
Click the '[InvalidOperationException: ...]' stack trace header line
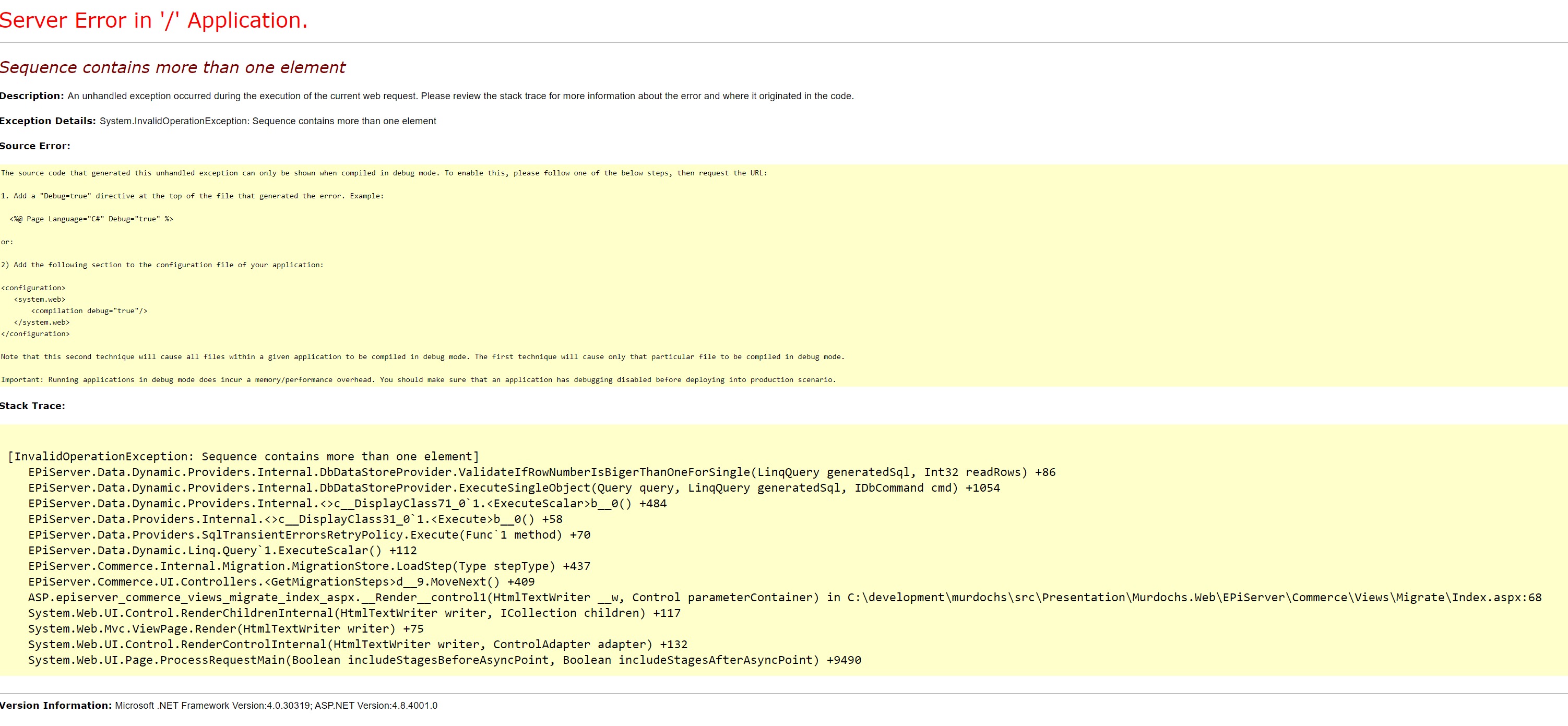243,456
